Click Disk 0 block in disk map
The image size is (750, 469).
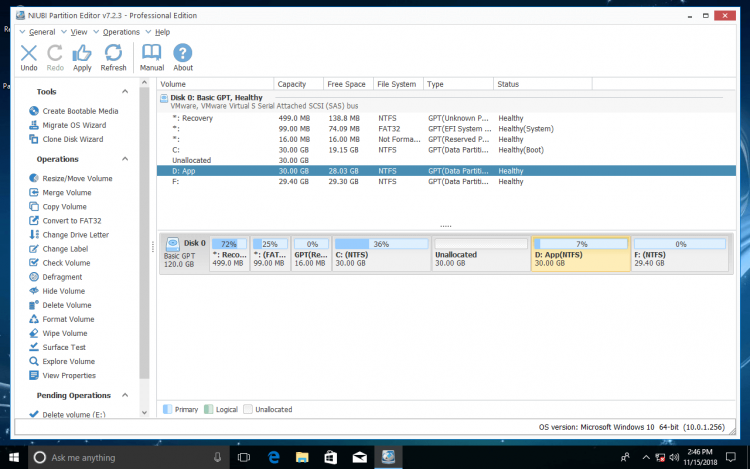click(x=185, y=253)
